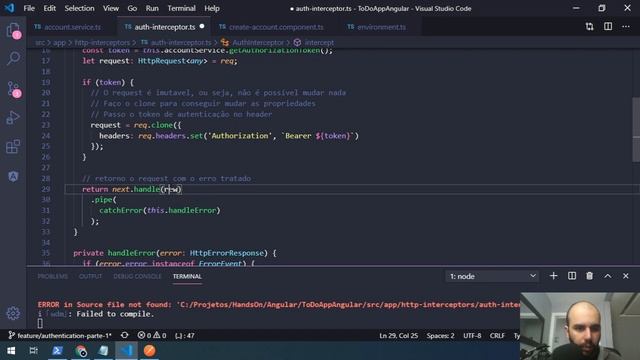Select the auth-interceptor.ts editor tab
The height and width of the screenshot is (360, 640).
pos(164,27)
